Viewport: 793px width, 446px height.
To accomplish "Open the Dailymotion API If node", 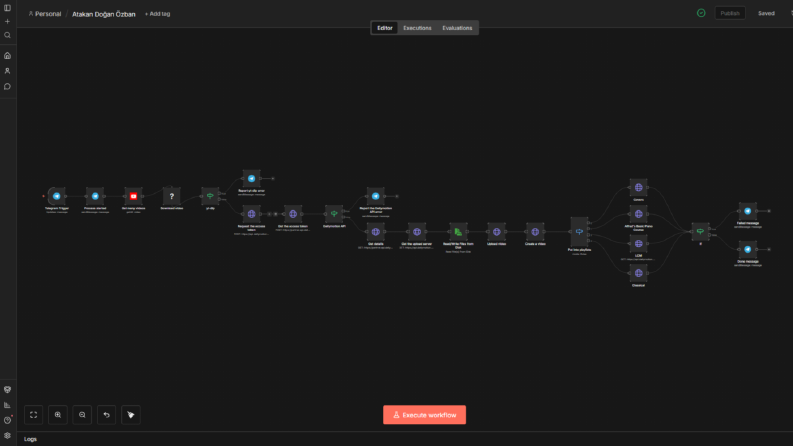I will [x=334, y=214].
